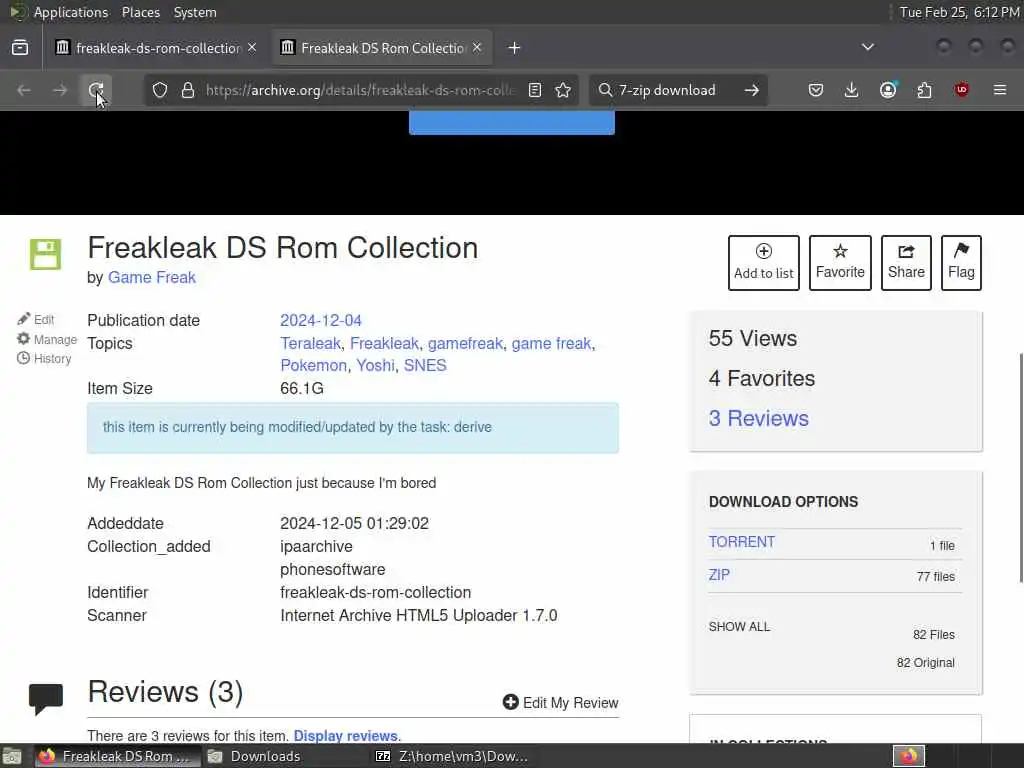Flag this item
Screen dimensions: 1024x768
[x=961, y=263]
